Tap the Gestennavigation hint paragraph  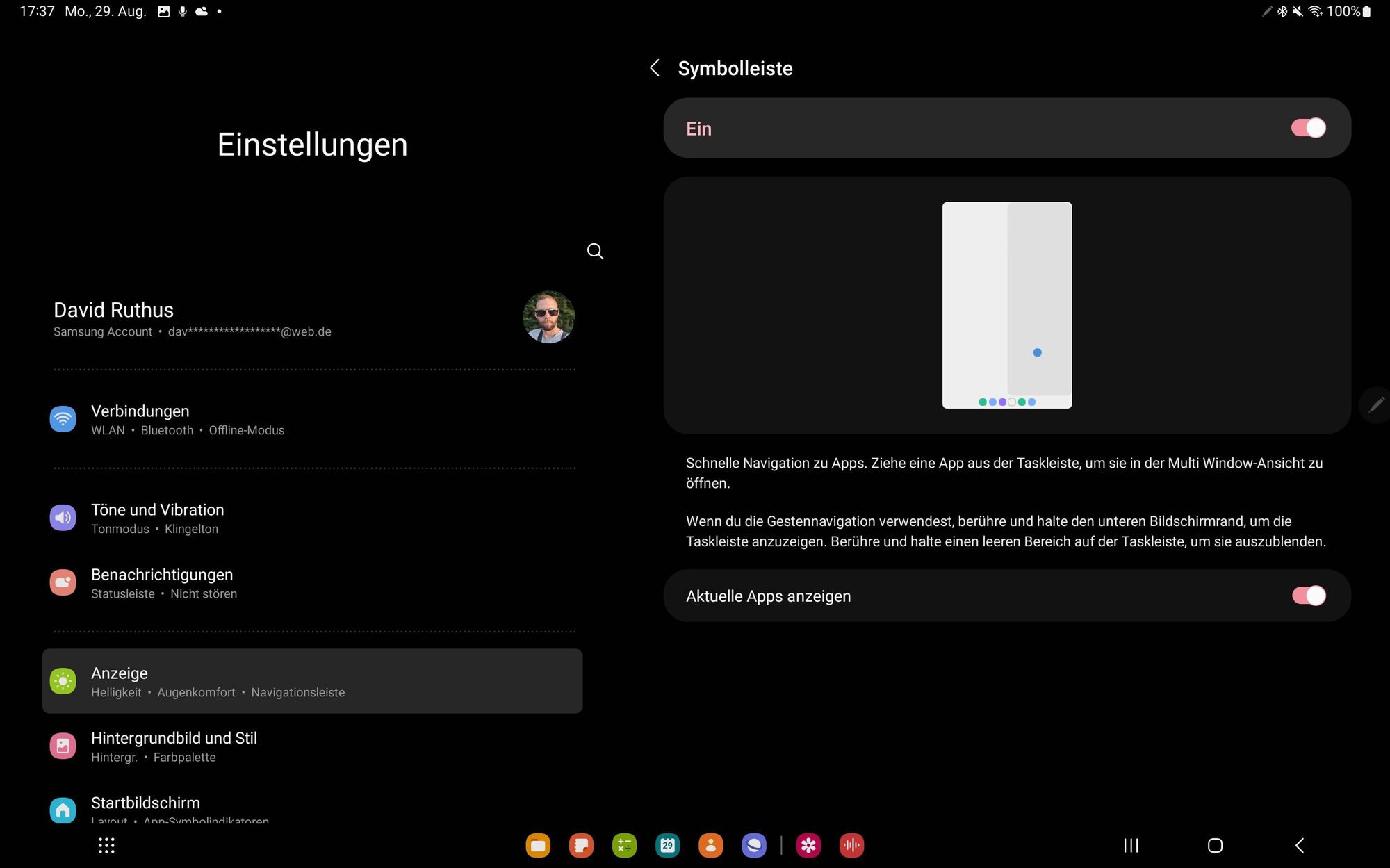coord(1006,531)
